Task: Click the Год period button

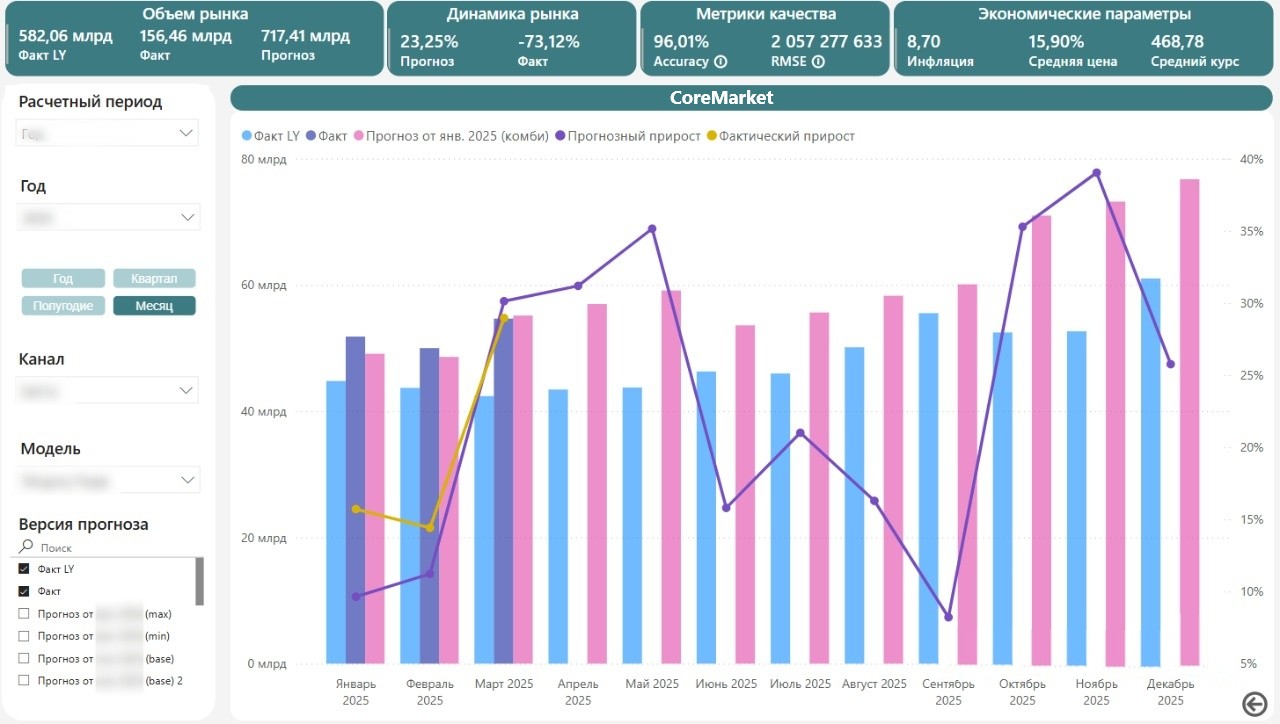Action: click(63, 277)
